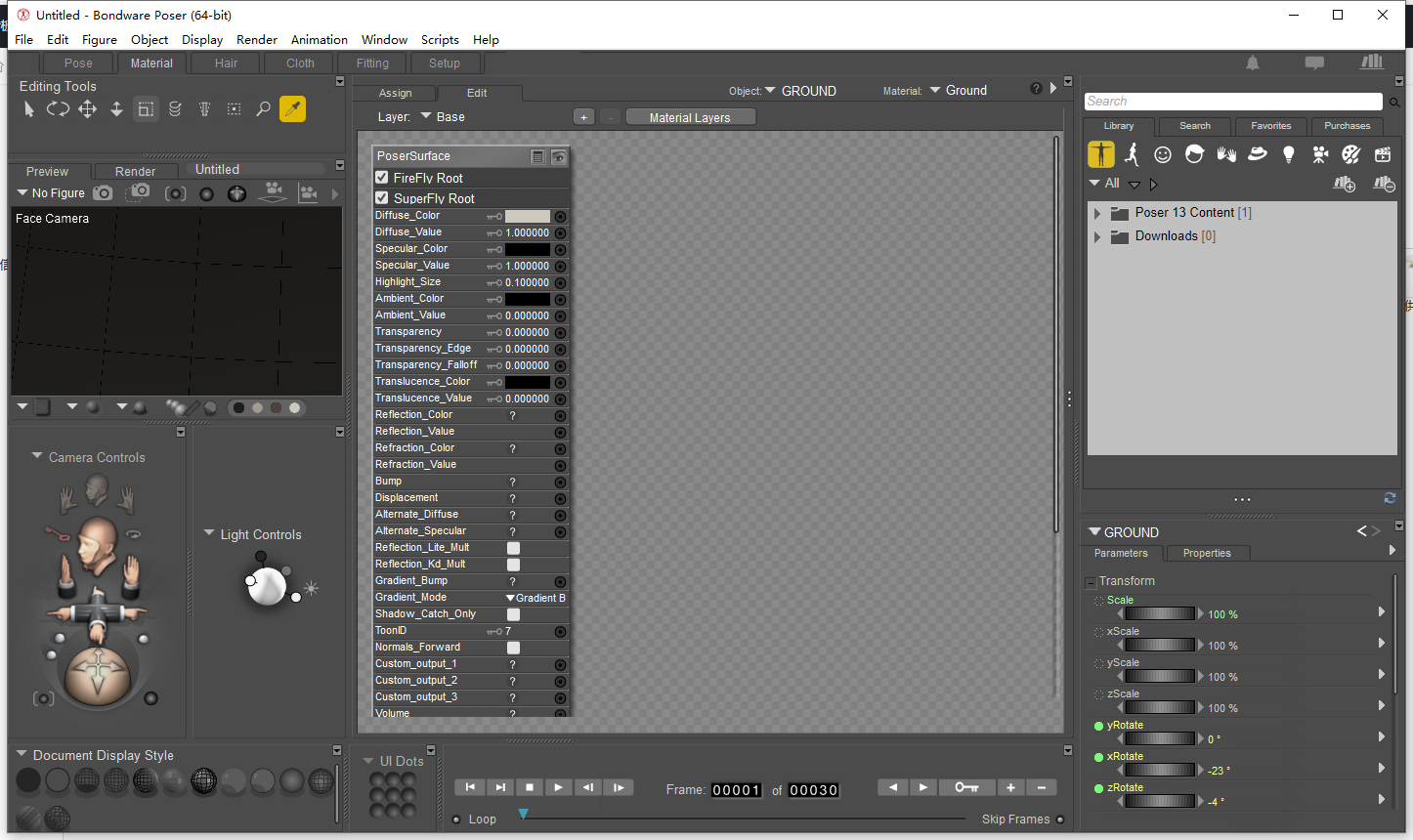
Task: Click the Remove Library icon
Action: point(1384,184)
